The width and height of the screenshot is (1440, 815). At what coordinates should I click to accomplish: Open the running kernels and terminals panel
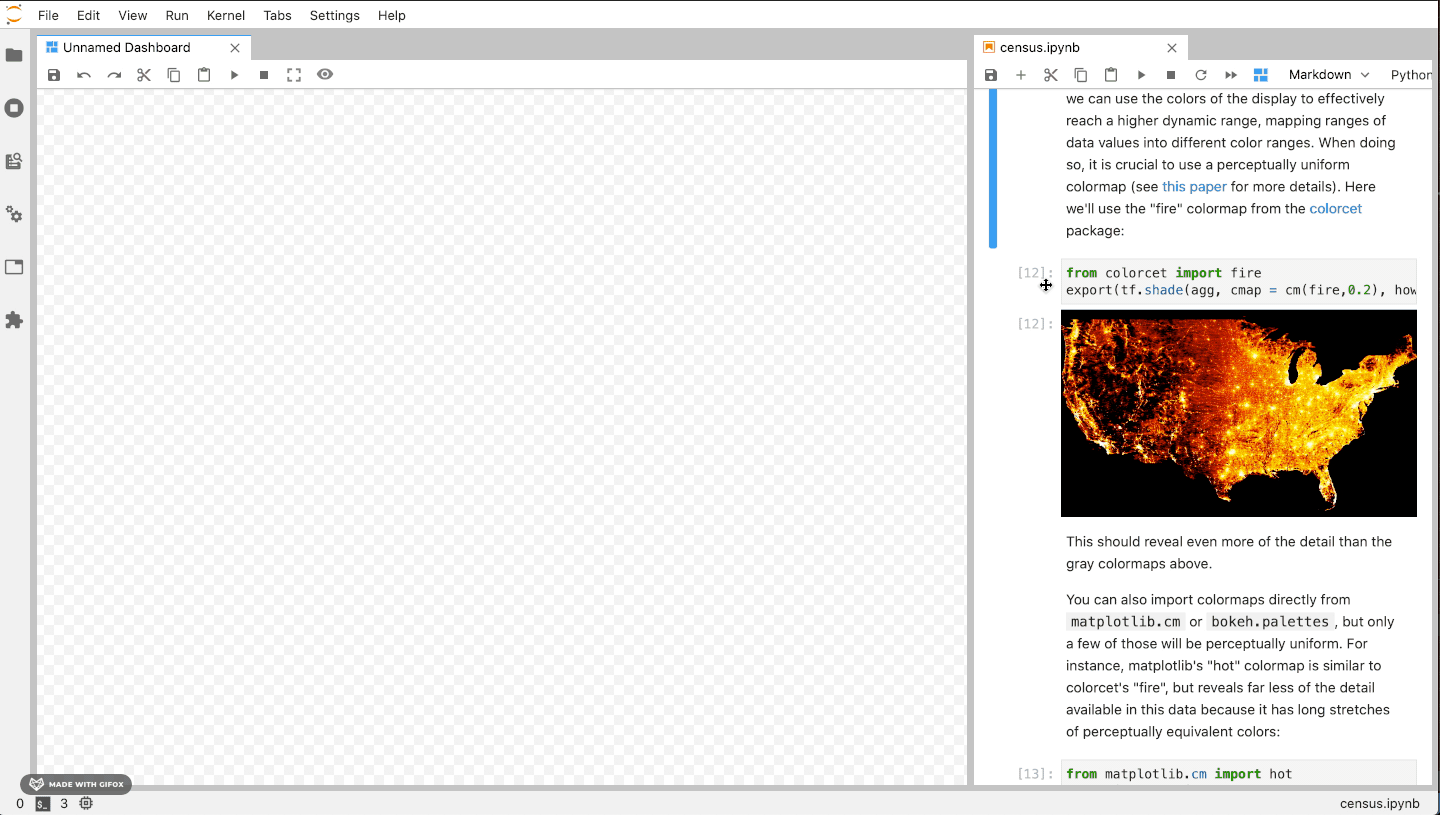coord(14,108)
